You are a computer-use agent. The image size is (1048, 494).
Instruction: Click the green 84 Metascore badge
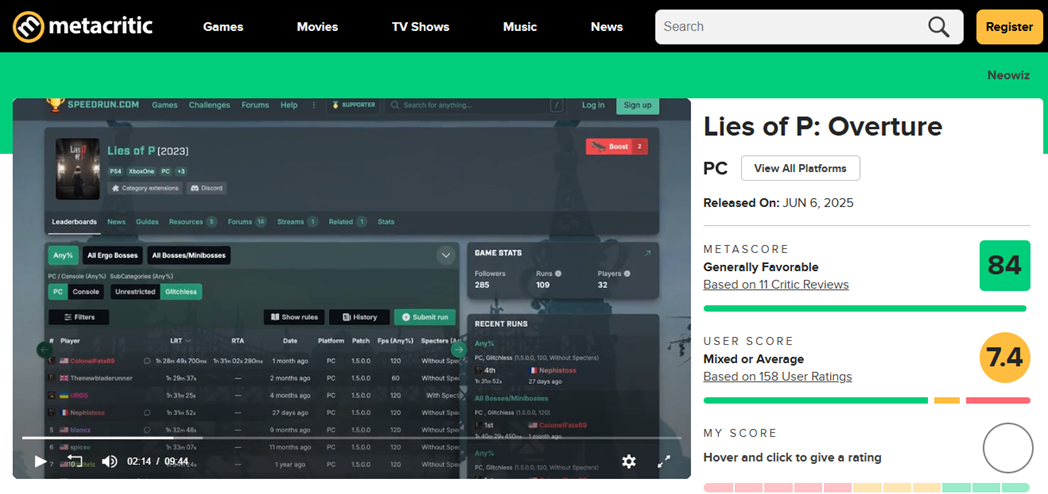pos(1004,266)
